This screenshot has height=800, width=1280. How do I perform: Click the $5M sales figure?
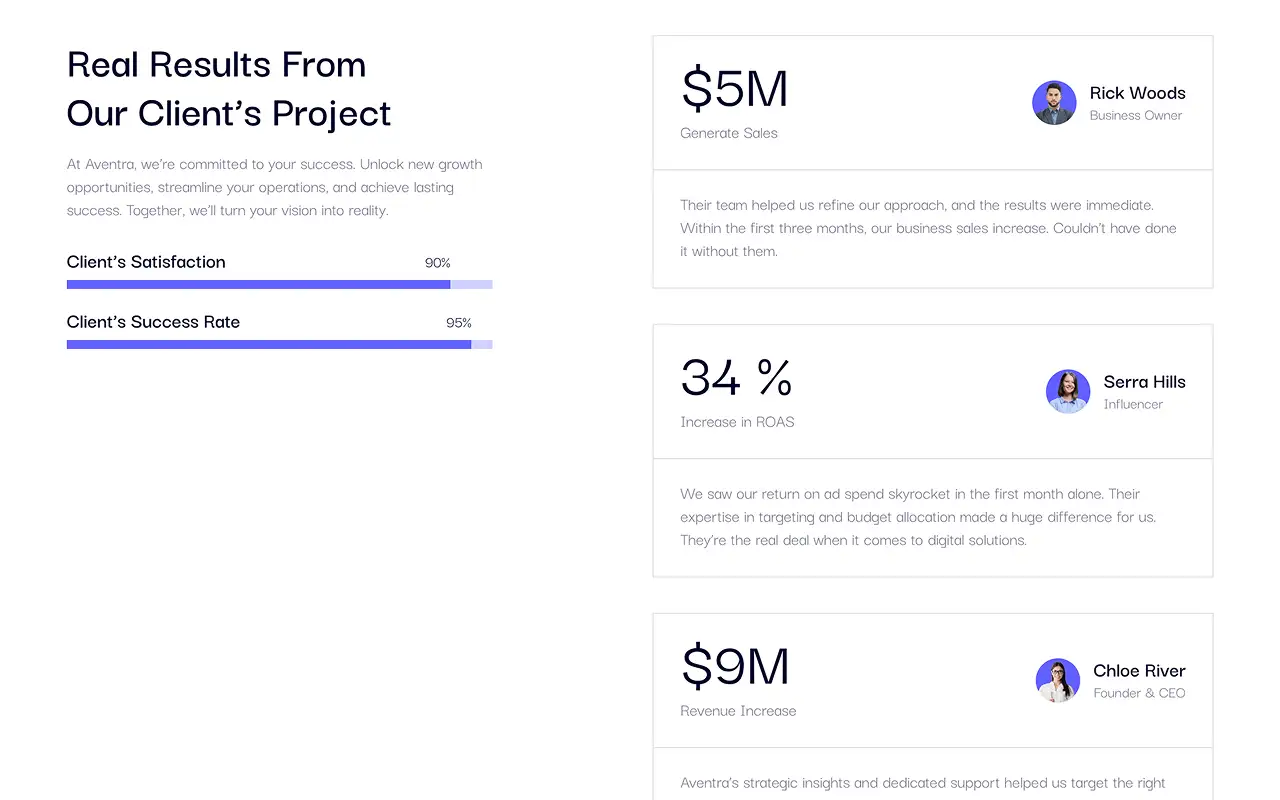[734, 88]
